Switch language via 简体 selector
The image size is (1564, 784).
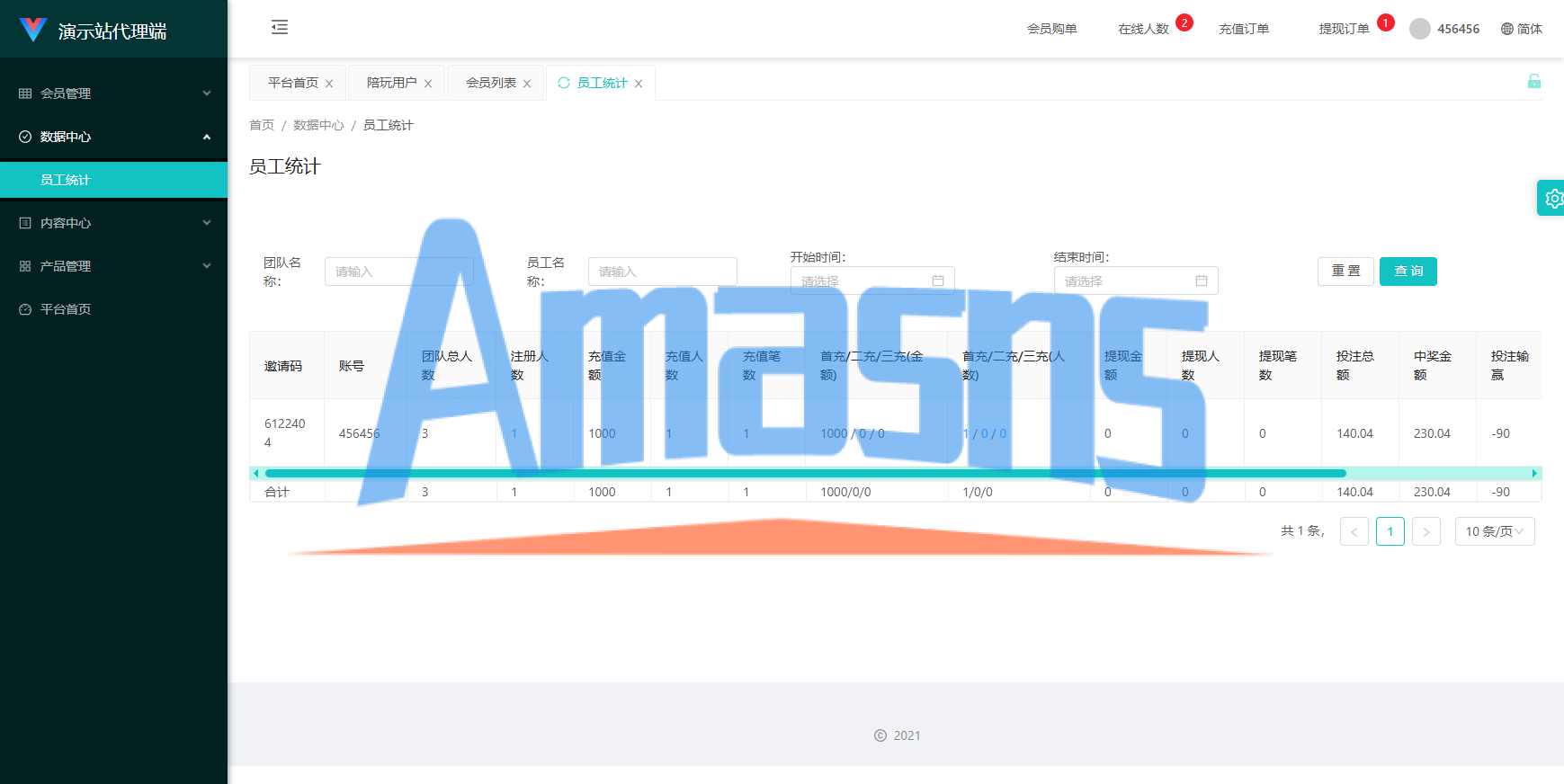[1522, 29]
